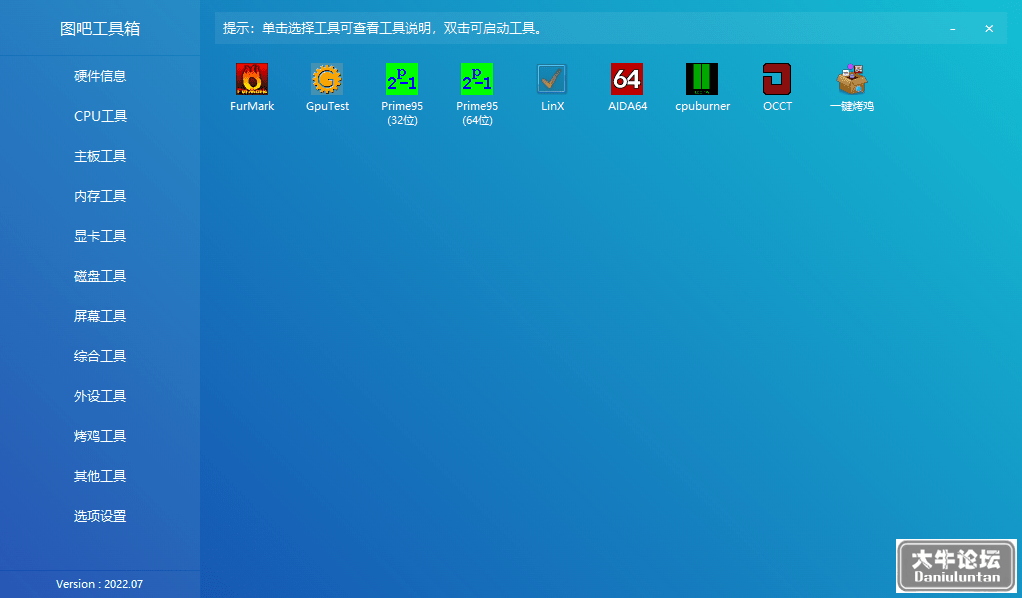
Task: Click the hint text starting 提示
Action: [x=385, y=29]
